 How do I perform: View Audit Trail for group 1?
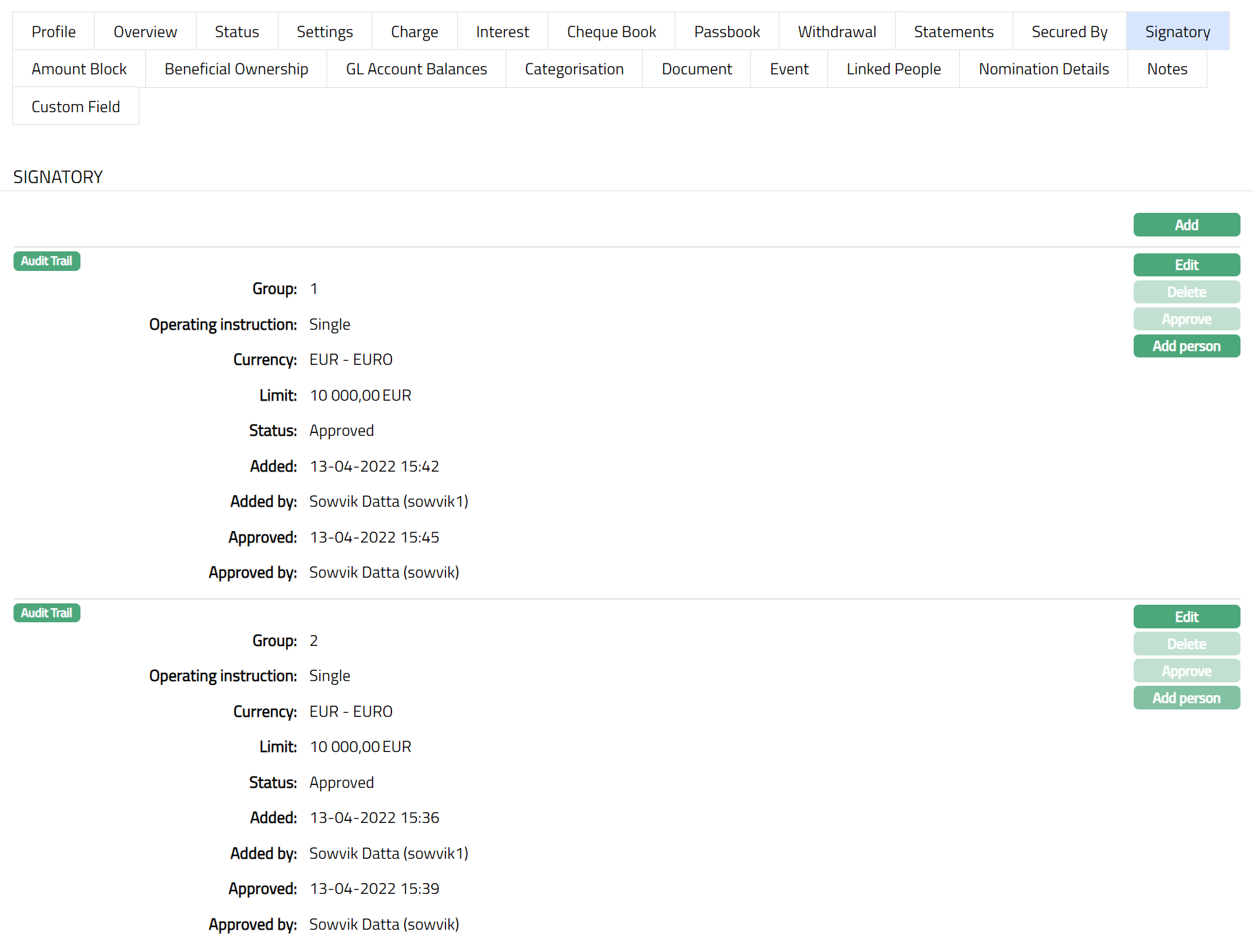coord(47,261)
